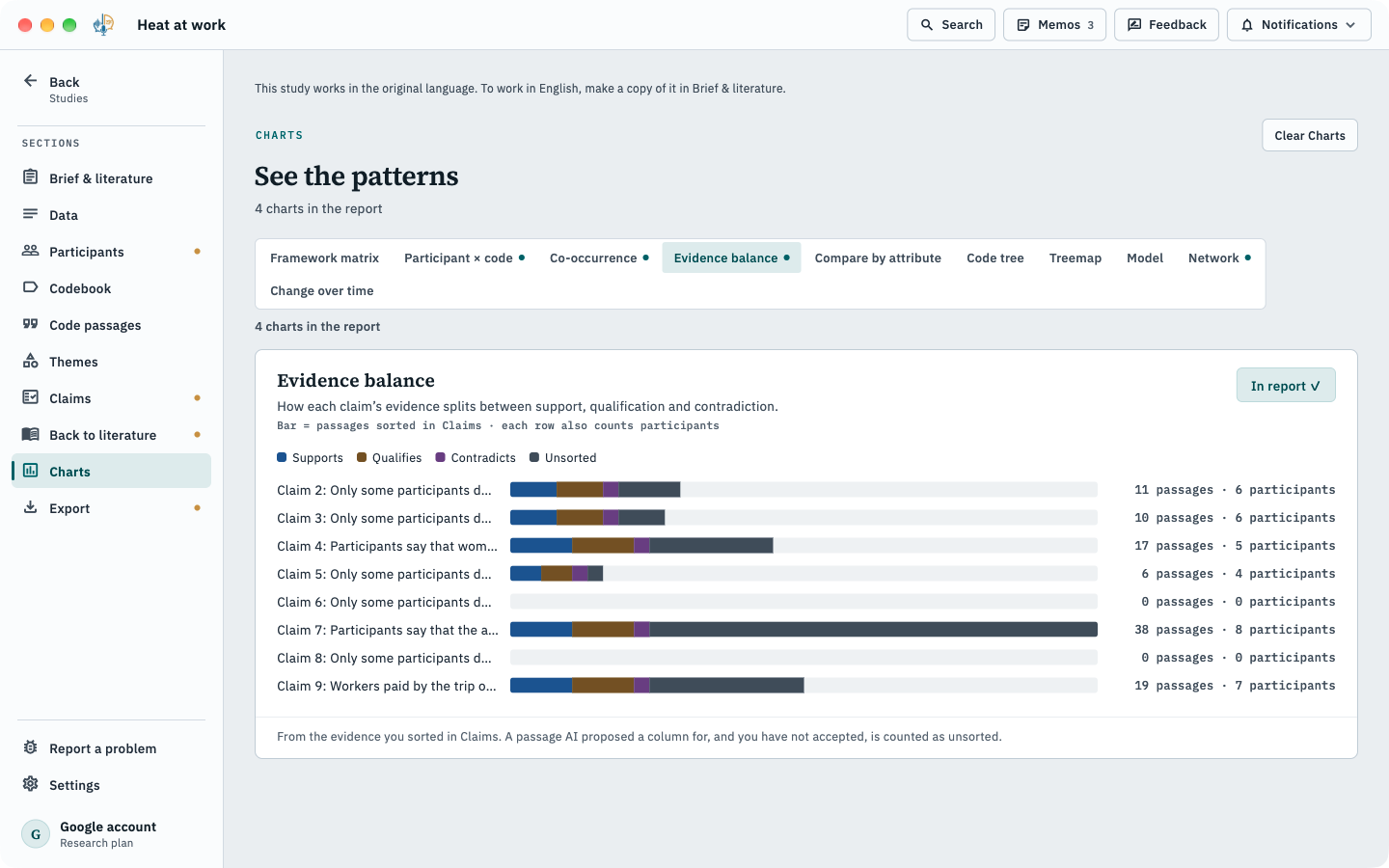Open the Network chart tab

(1219, 258)
